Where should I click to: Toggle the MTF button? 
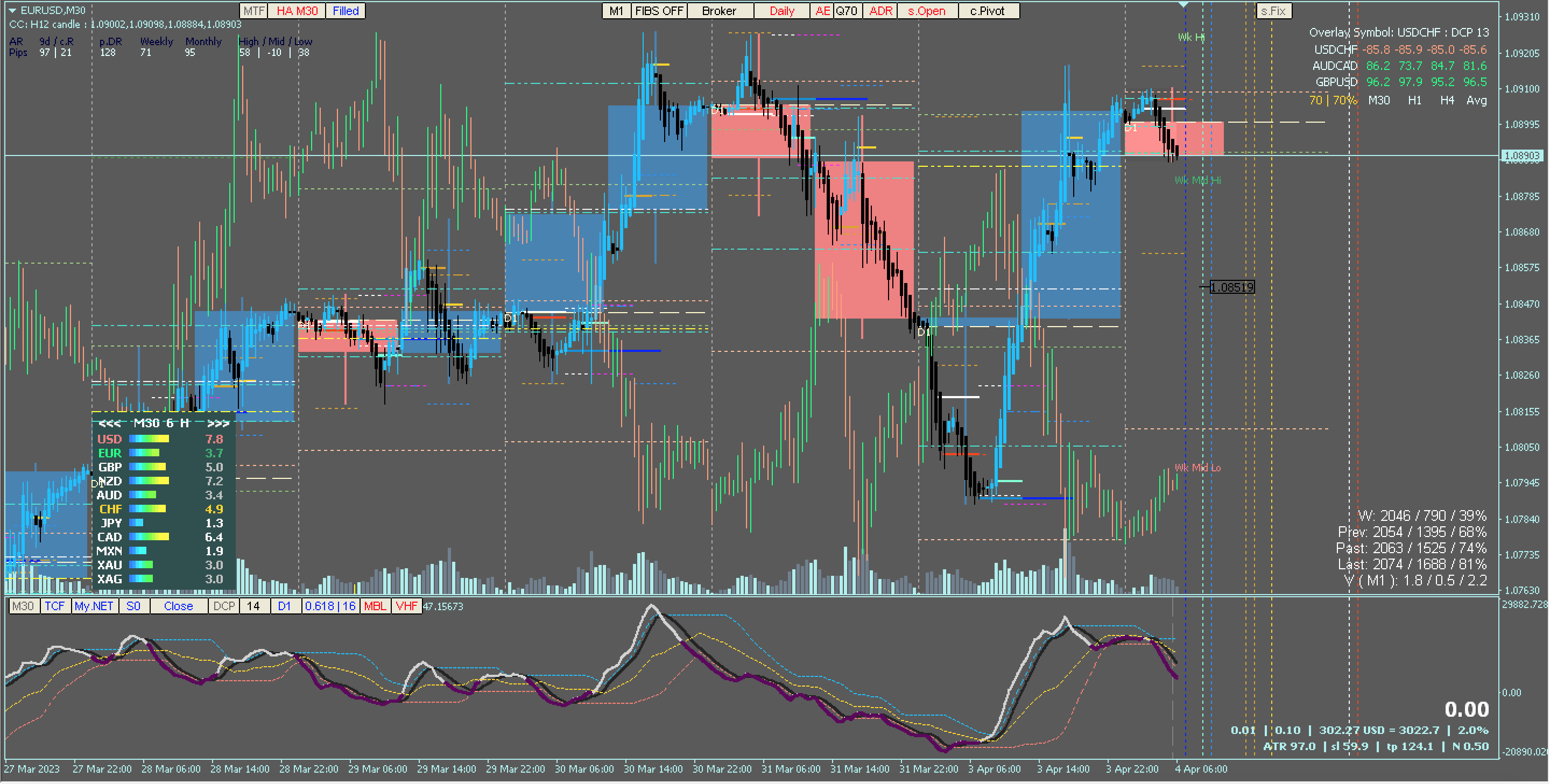pyautogui.click(x=253, y=11)
